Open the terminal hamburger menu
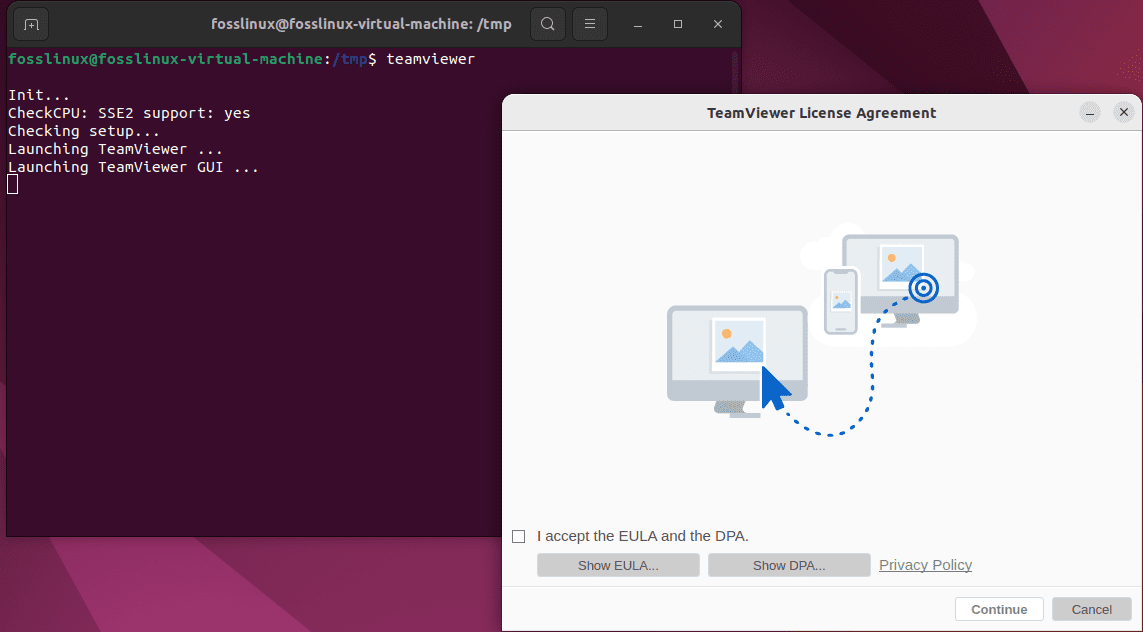The width and height of the screenshot is (1143, 632). [589, 23]
